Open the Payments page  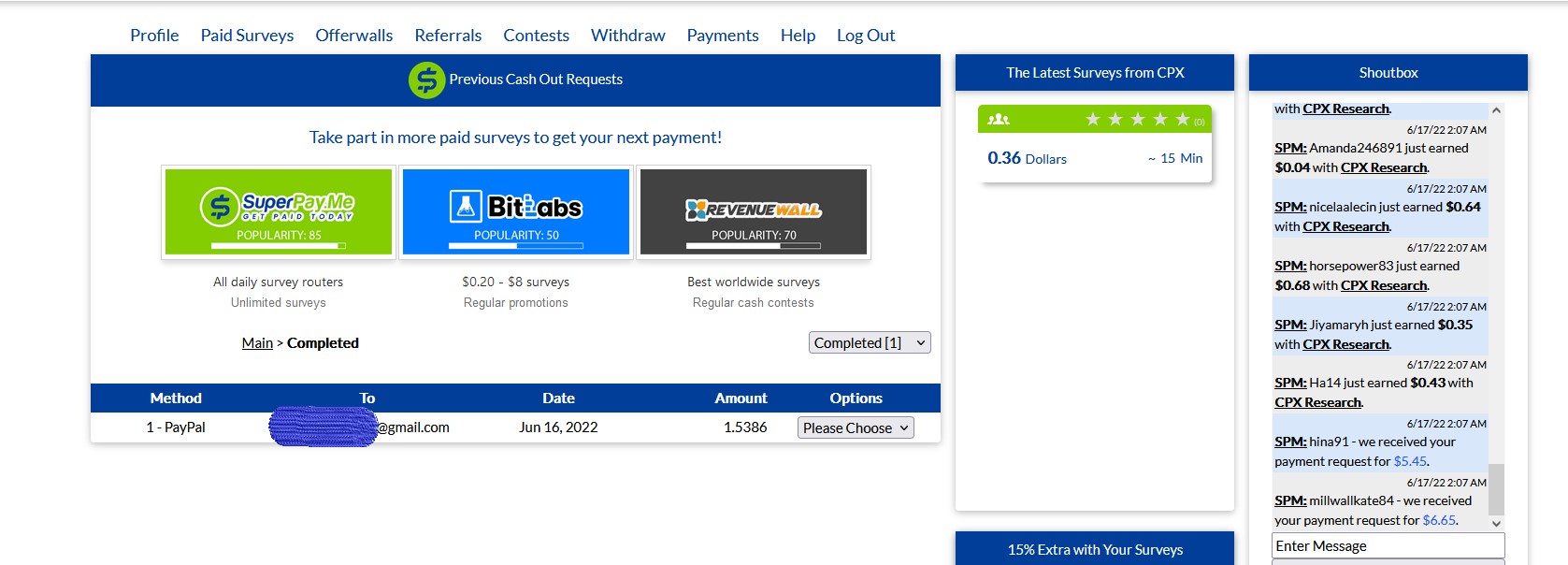(x=723, y=36)
